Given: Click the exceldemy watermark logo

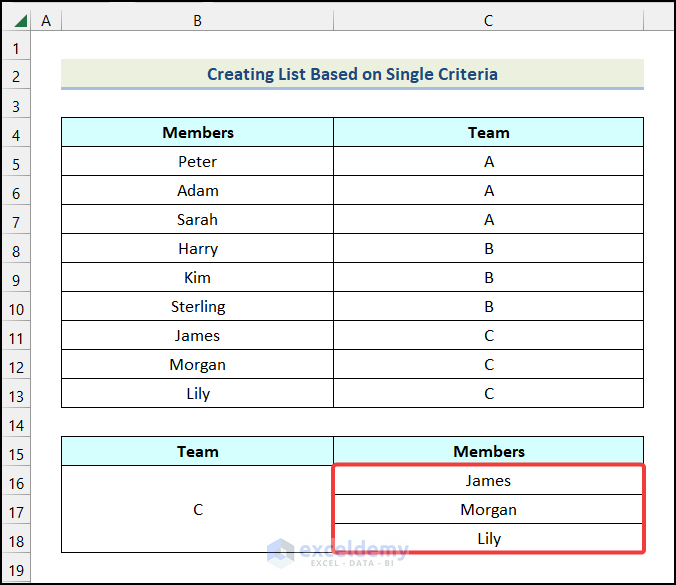Looking at the screenshot, I should click(338, 552).
